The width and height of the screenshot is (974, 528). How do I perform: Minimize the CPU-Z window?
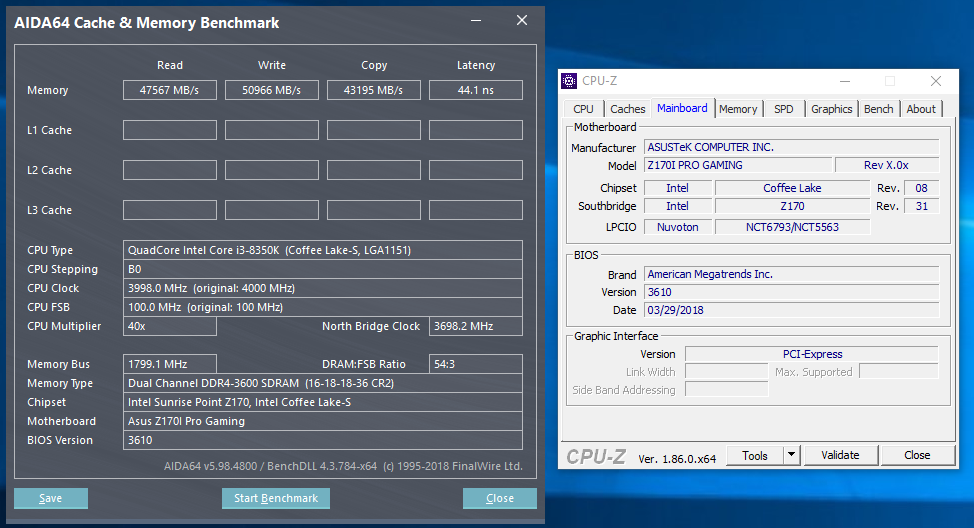tap(845, 81)
